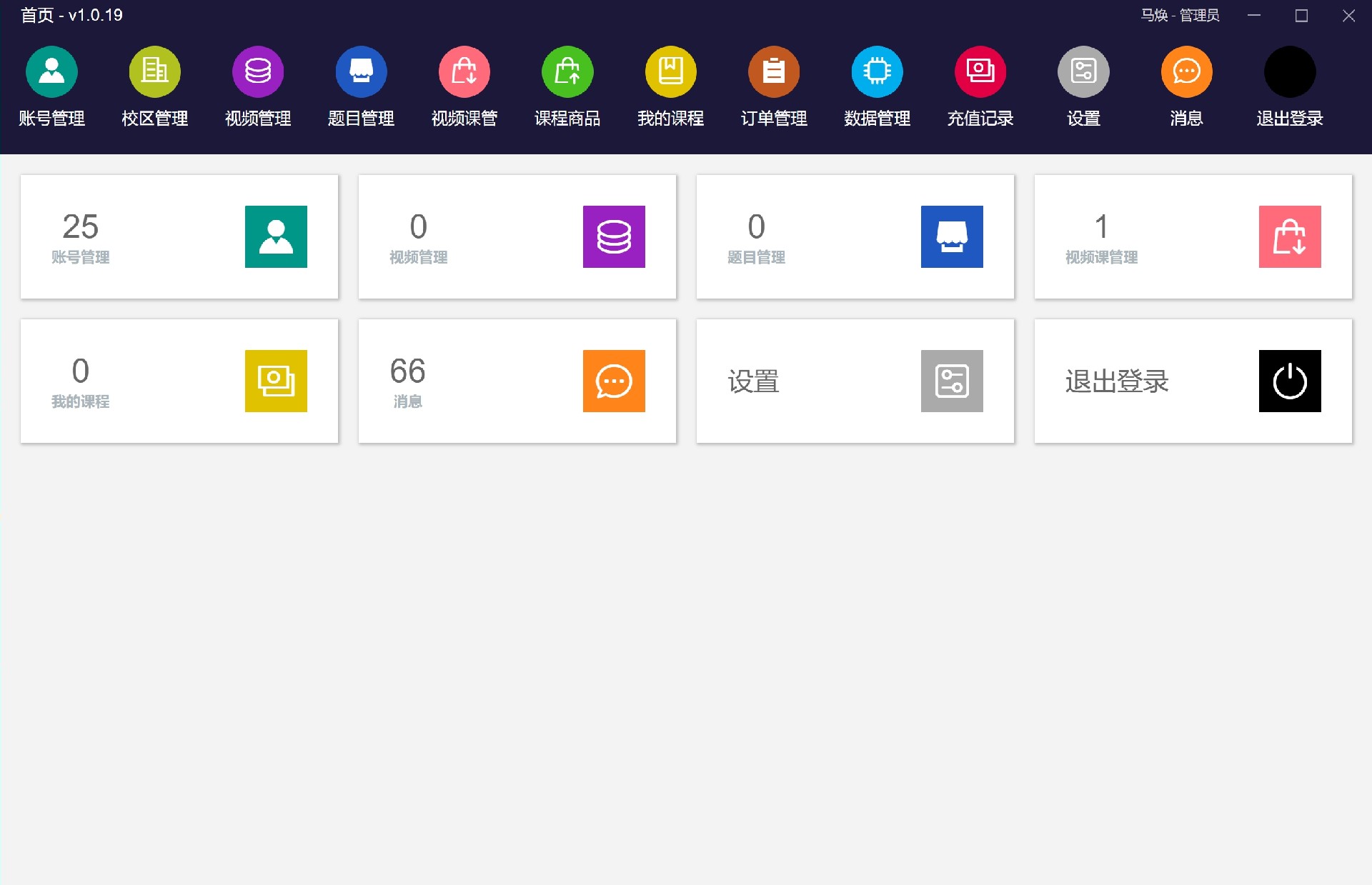Click the 订单管理 label in top navigation
The image size is (1372, 885).
pos(774,119)
